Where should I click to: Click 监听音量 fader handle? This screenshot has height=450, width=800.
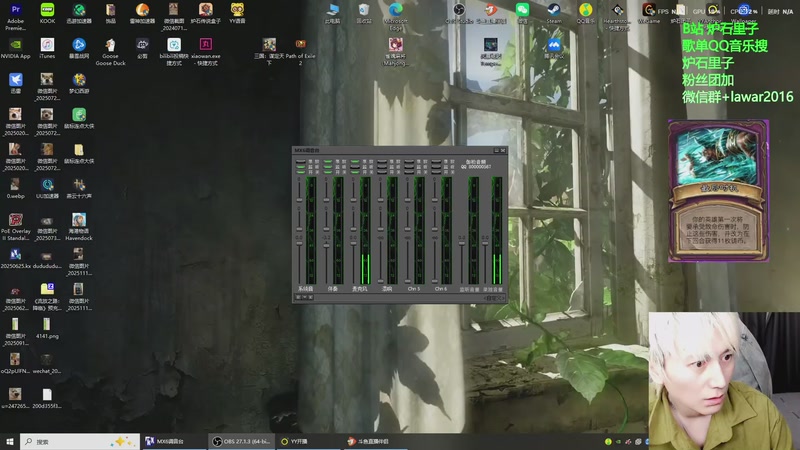coord(462,243)
